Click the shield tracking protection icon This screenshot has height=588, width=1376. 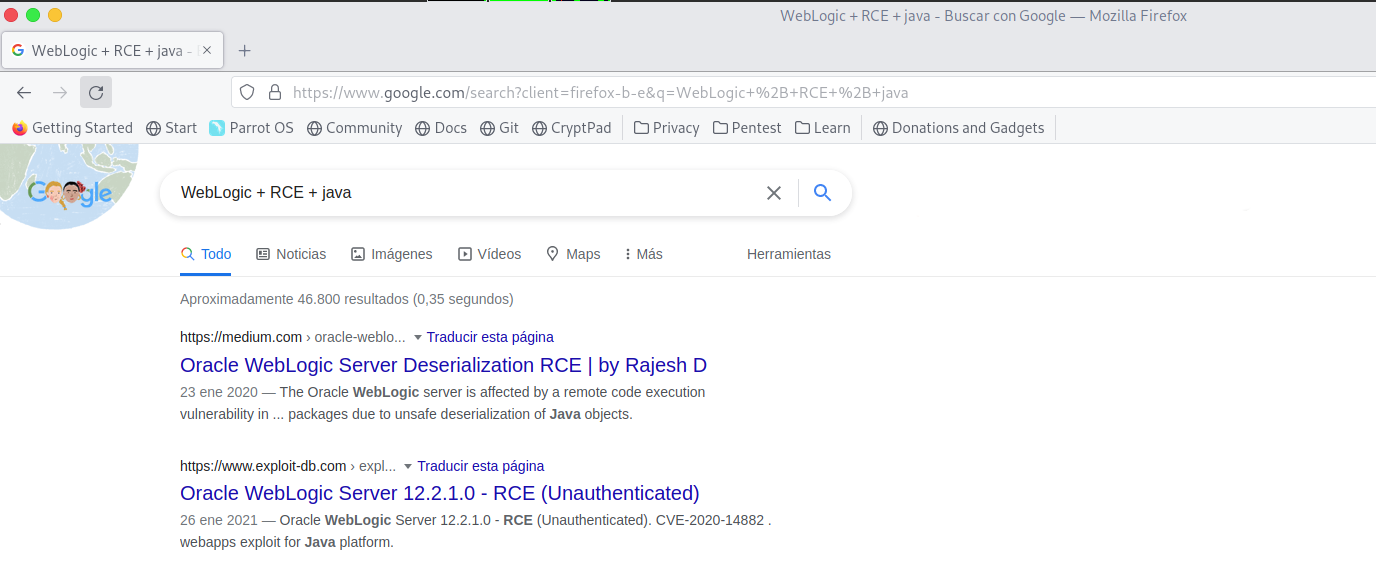248,93
